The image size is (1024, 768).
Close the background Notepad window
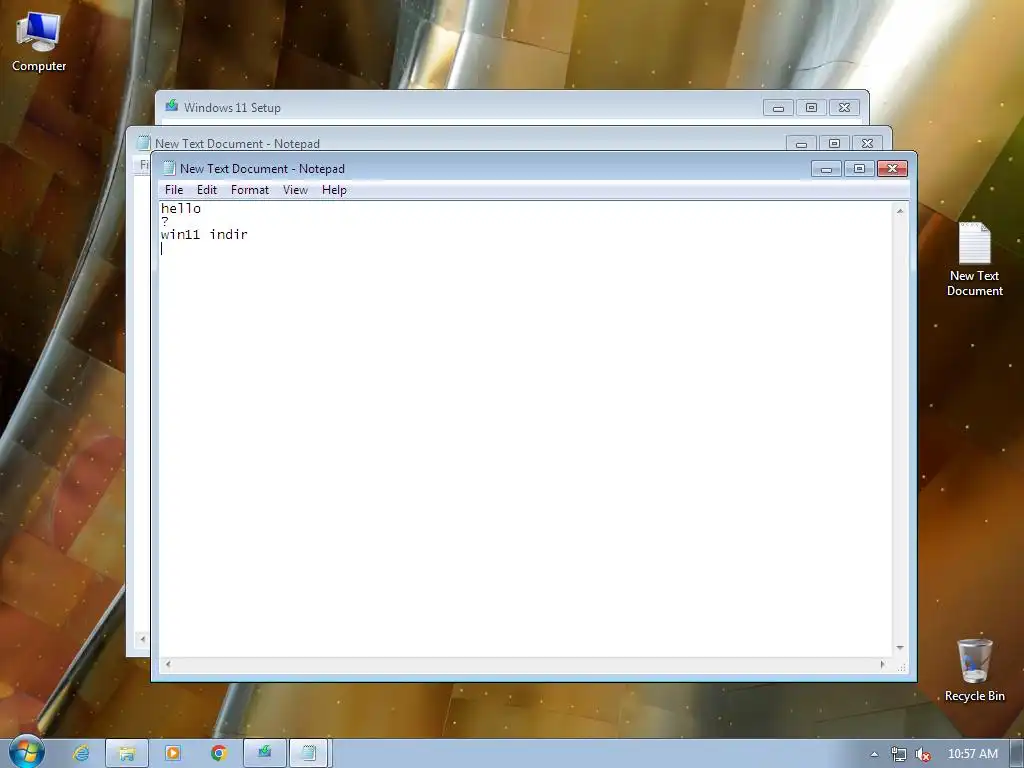[x=867, y=144]
